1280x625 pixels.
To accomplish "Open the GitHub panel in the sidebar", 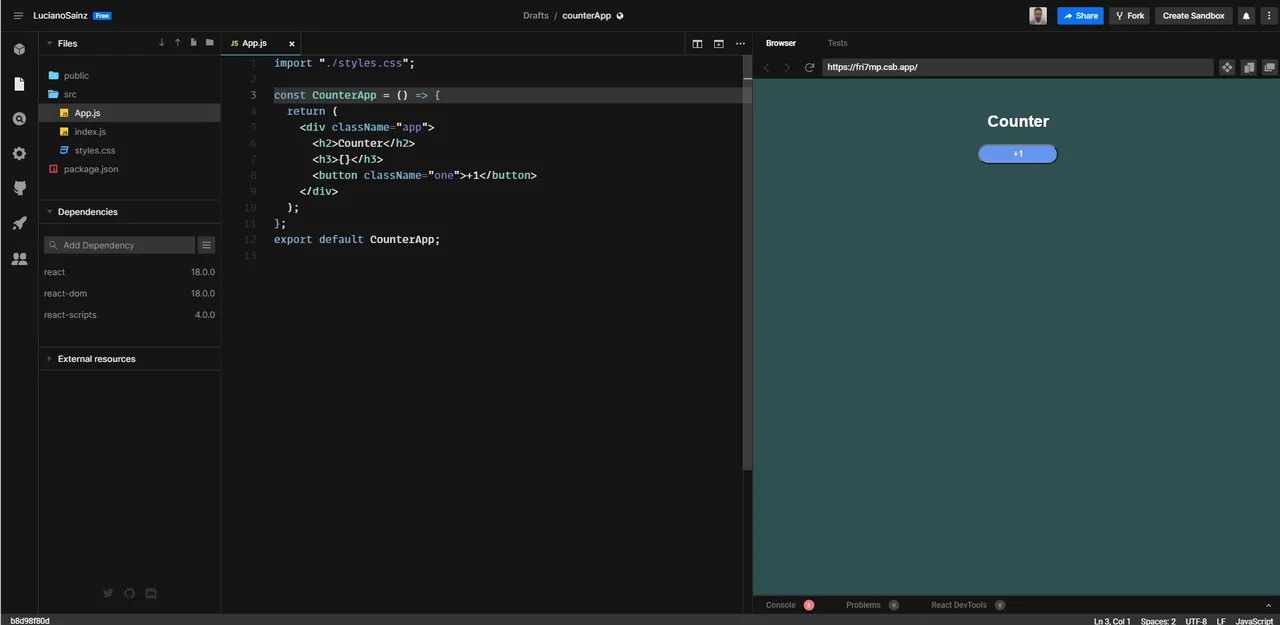I will tap(19, 188).
